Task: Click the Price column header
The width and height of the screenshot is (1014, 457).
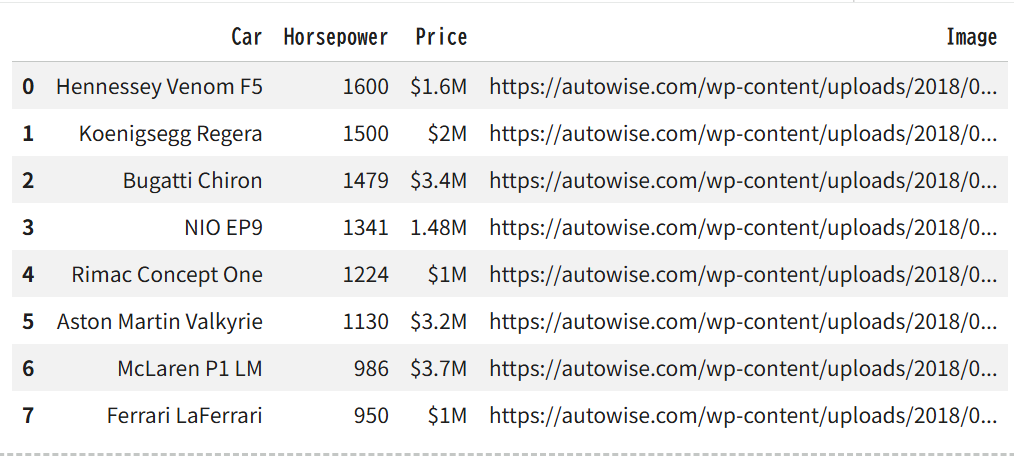Action: click(x=441, y=37)
